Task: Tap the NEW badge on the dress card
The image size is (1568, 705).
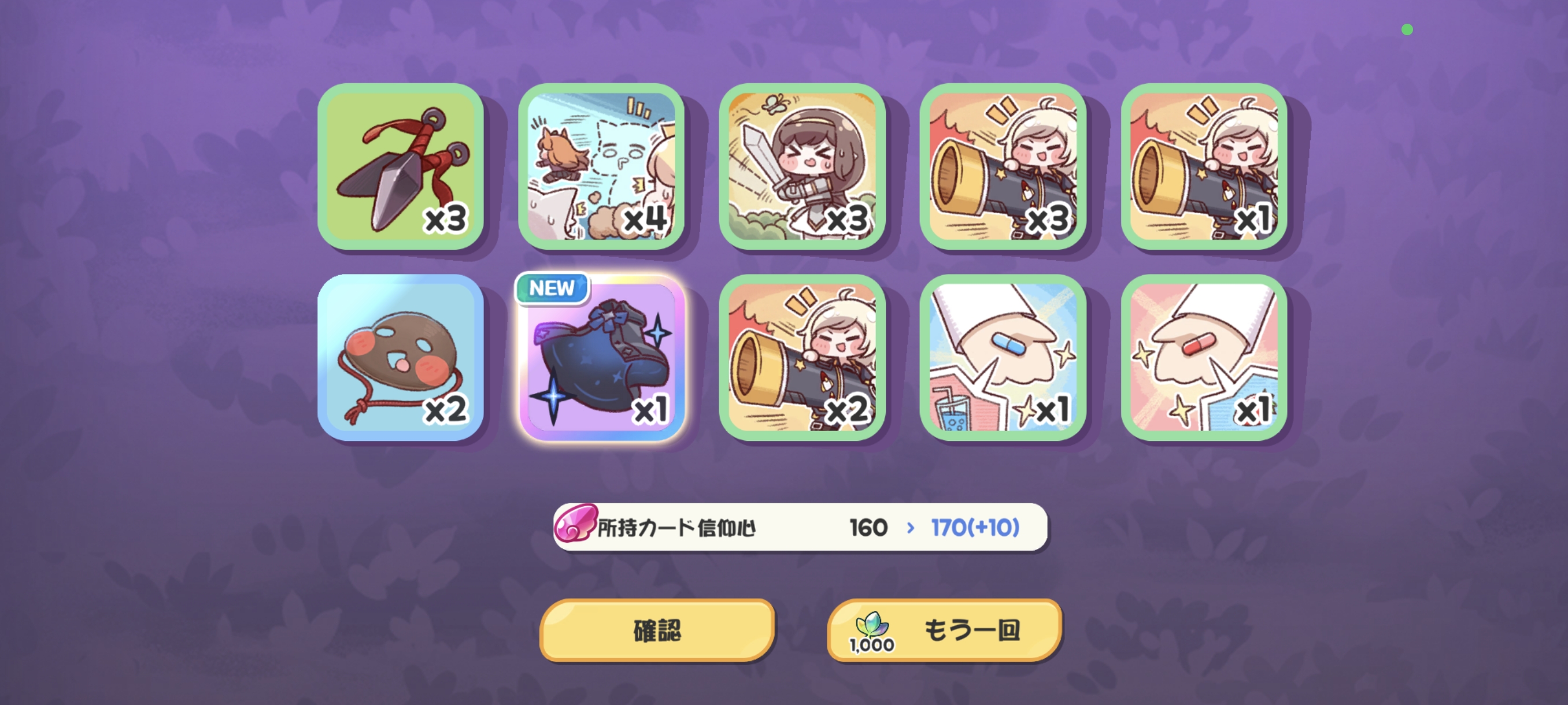Action: pos(552,288)
